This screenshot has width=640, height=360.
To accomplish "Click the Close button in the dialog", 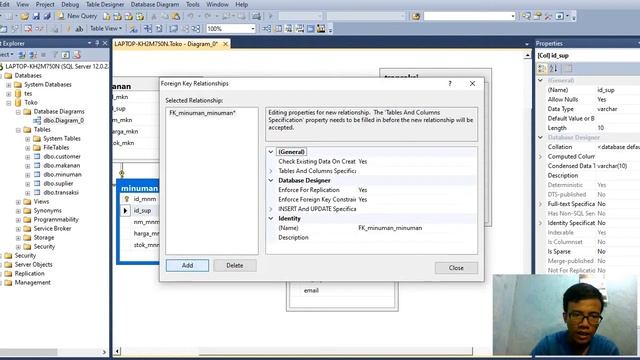I will pyautogui.click(x=456, y=268).
